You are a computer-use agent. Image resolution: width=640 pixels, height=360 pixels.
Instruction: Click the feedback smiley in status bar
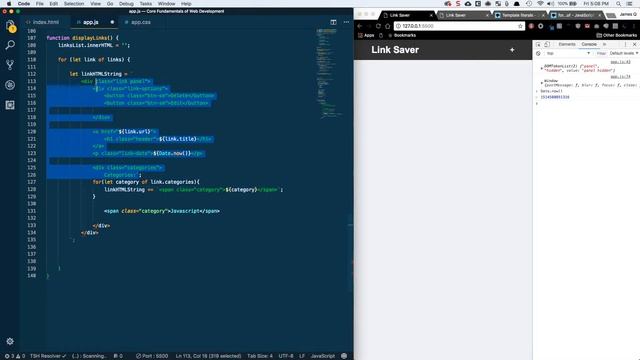344,356
